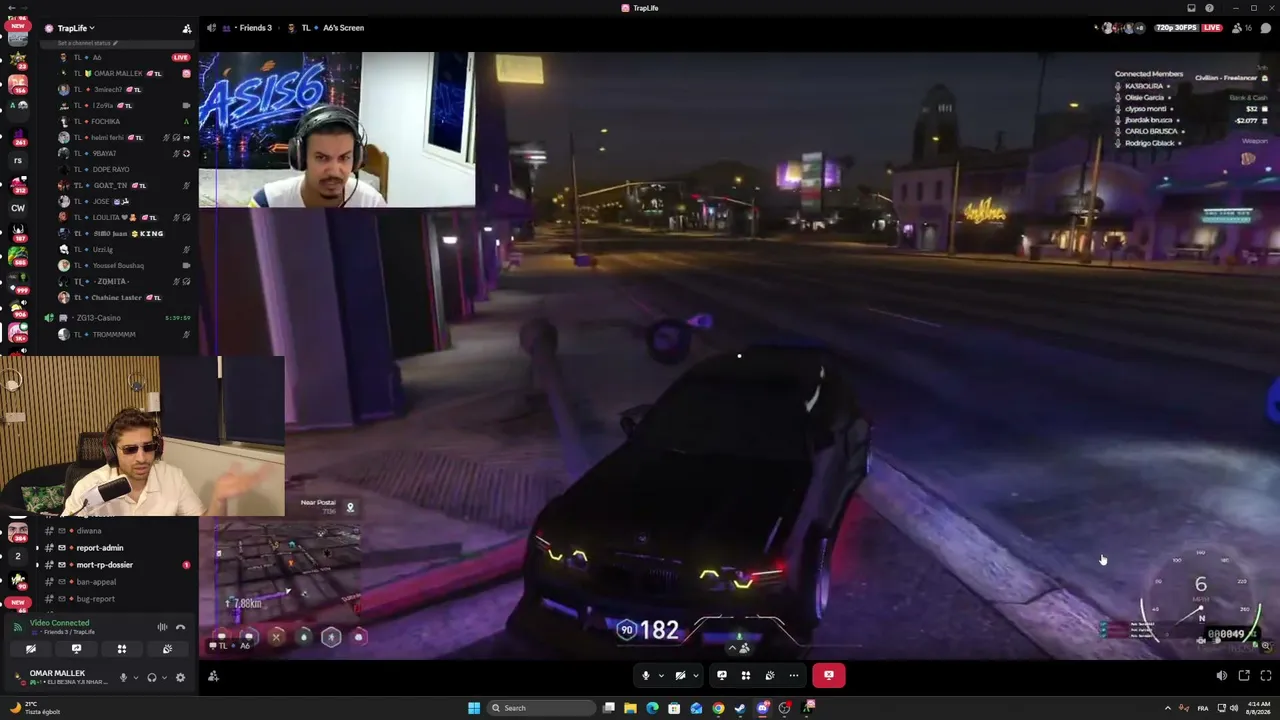Open the Windows Start menu
This screenshot has width=1280, height=720.
(474, 708)
